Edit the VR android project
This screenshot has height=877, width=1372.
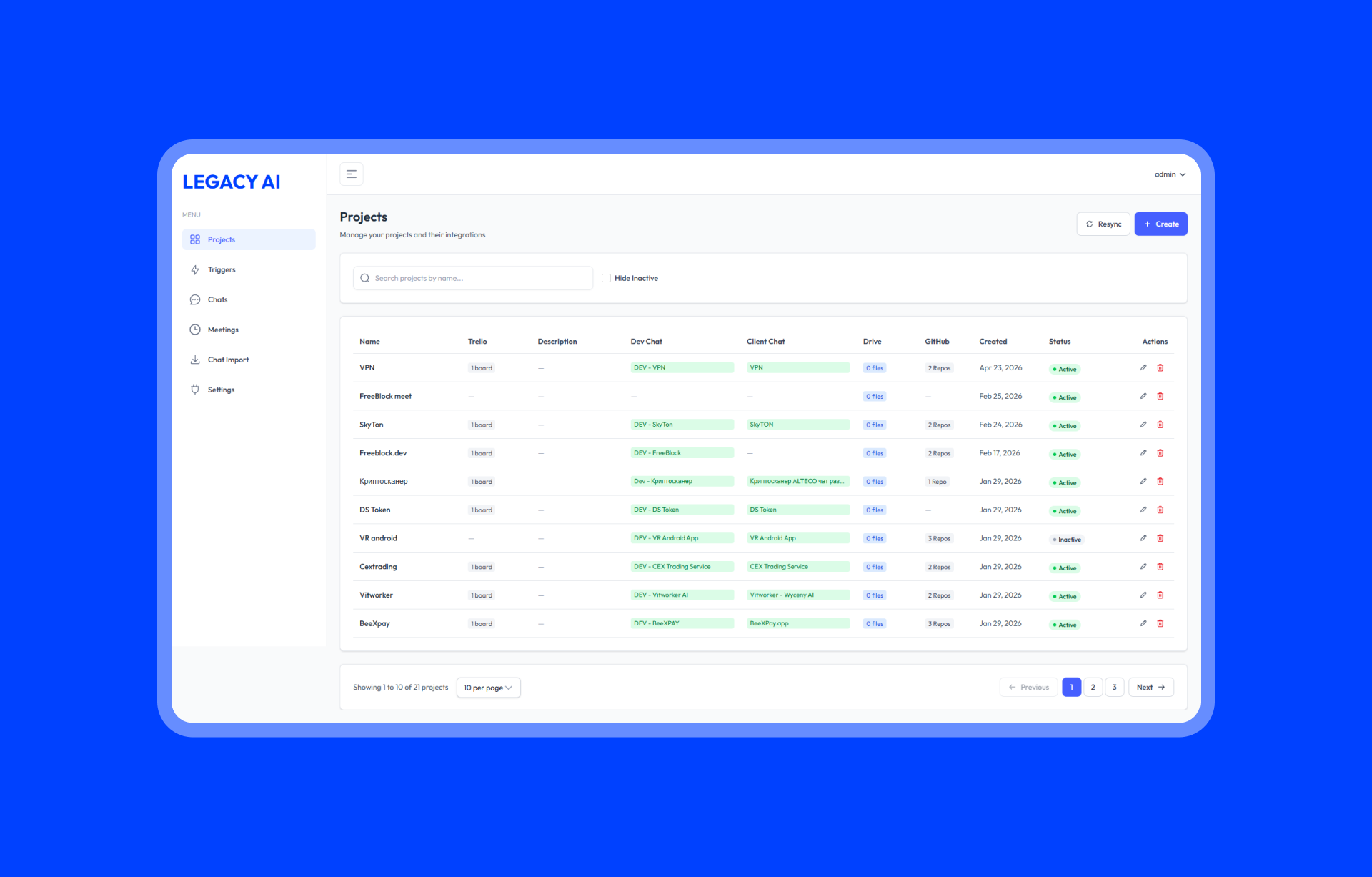coord(1143,538)
